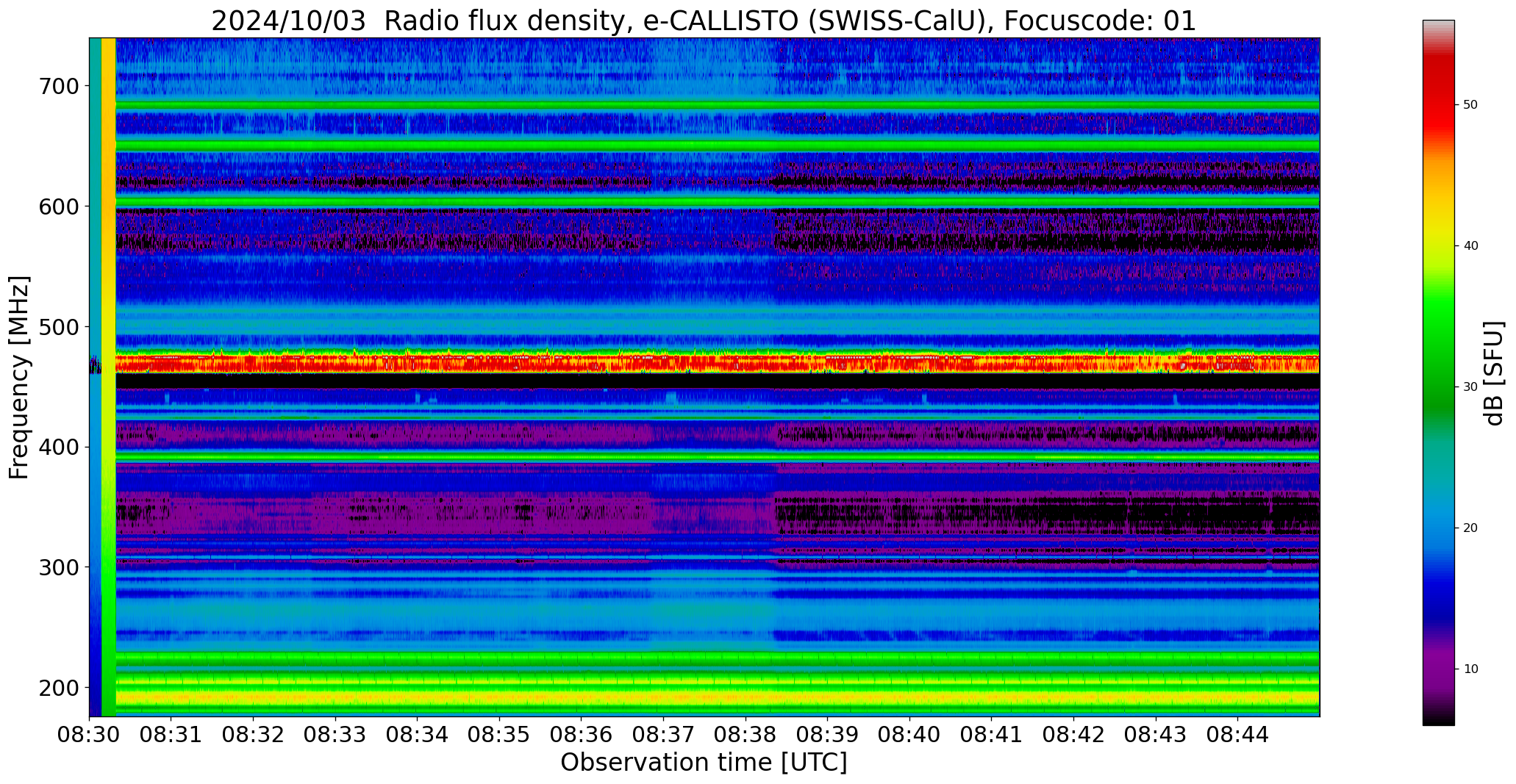Click the solid black band near 455 MHz
The width and height of the screenshot is (1516, 784).
[x=718, y=381]
